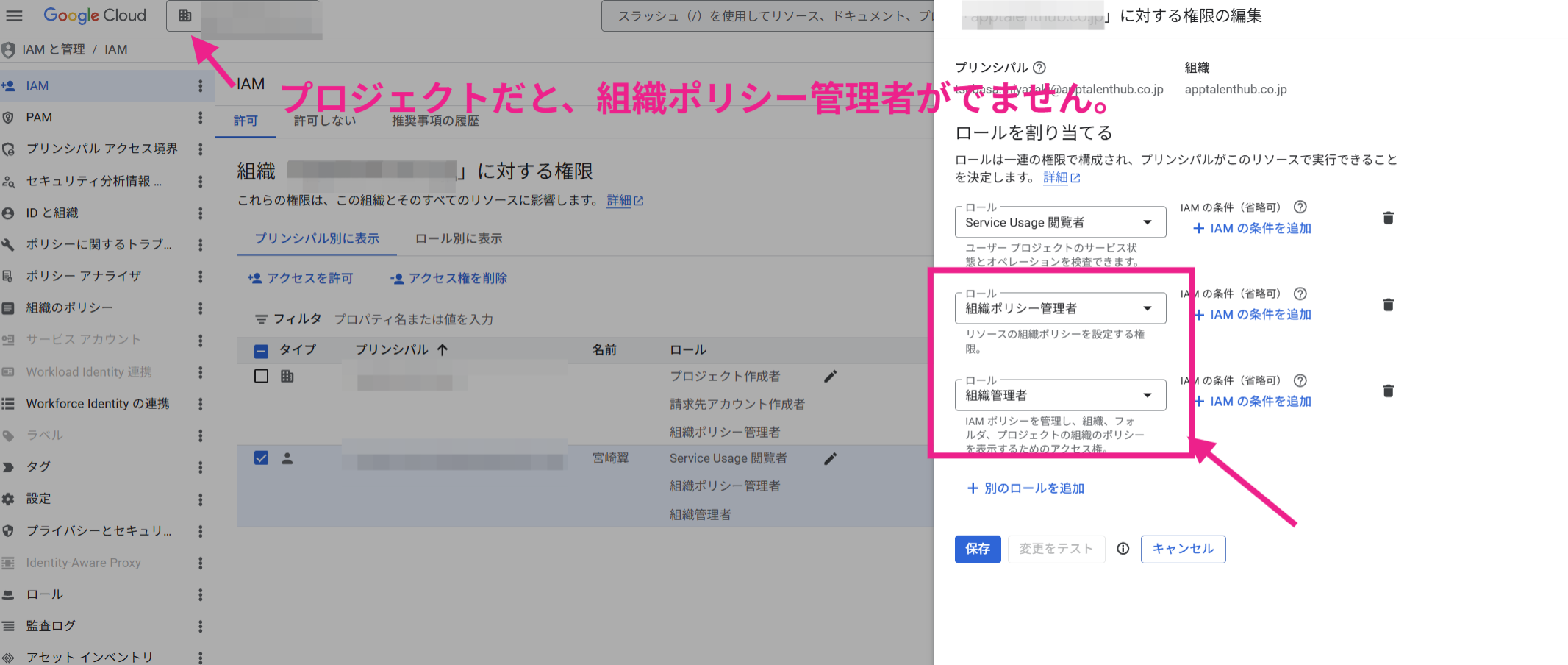Click the 保存 button

coord(978,550)
